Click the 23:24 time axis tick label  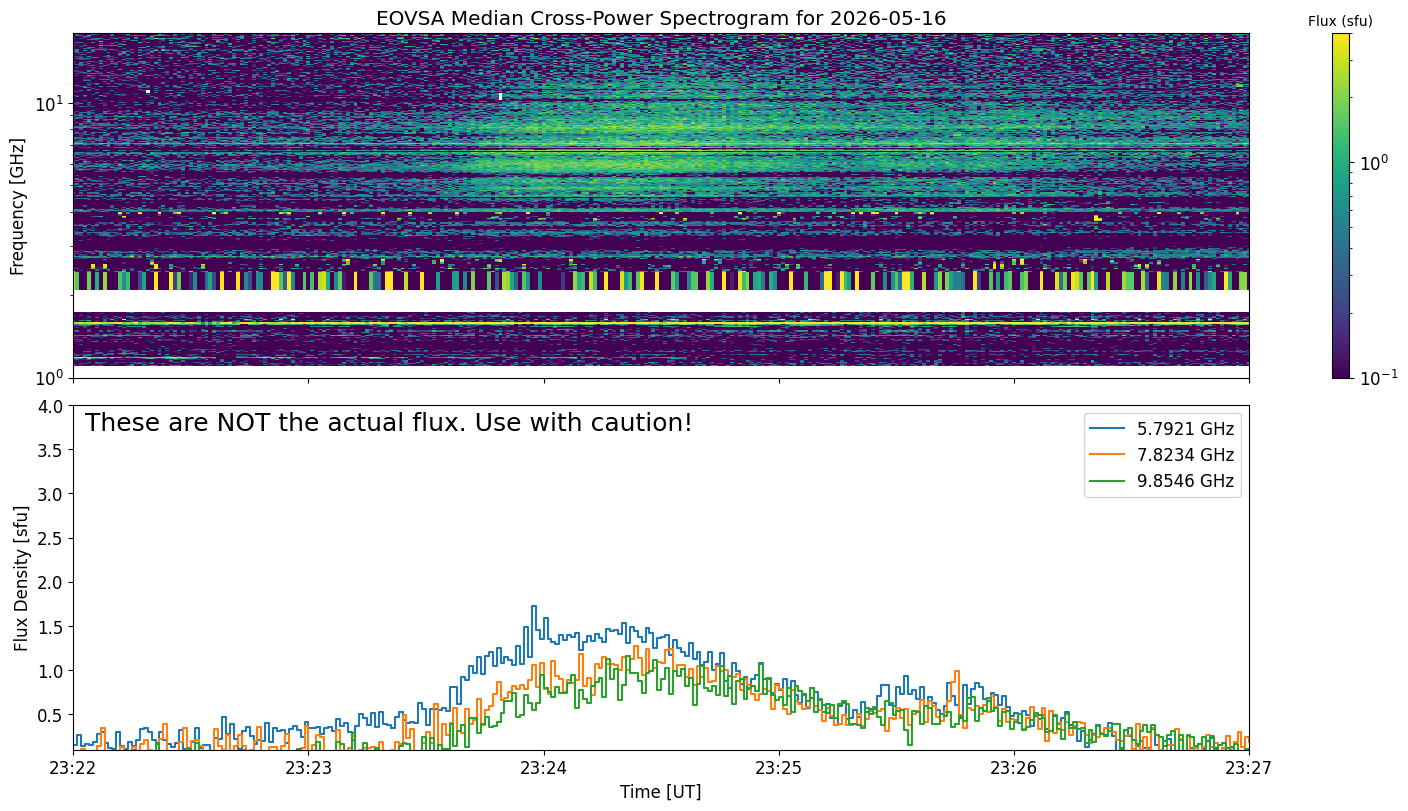coord(544,768)
